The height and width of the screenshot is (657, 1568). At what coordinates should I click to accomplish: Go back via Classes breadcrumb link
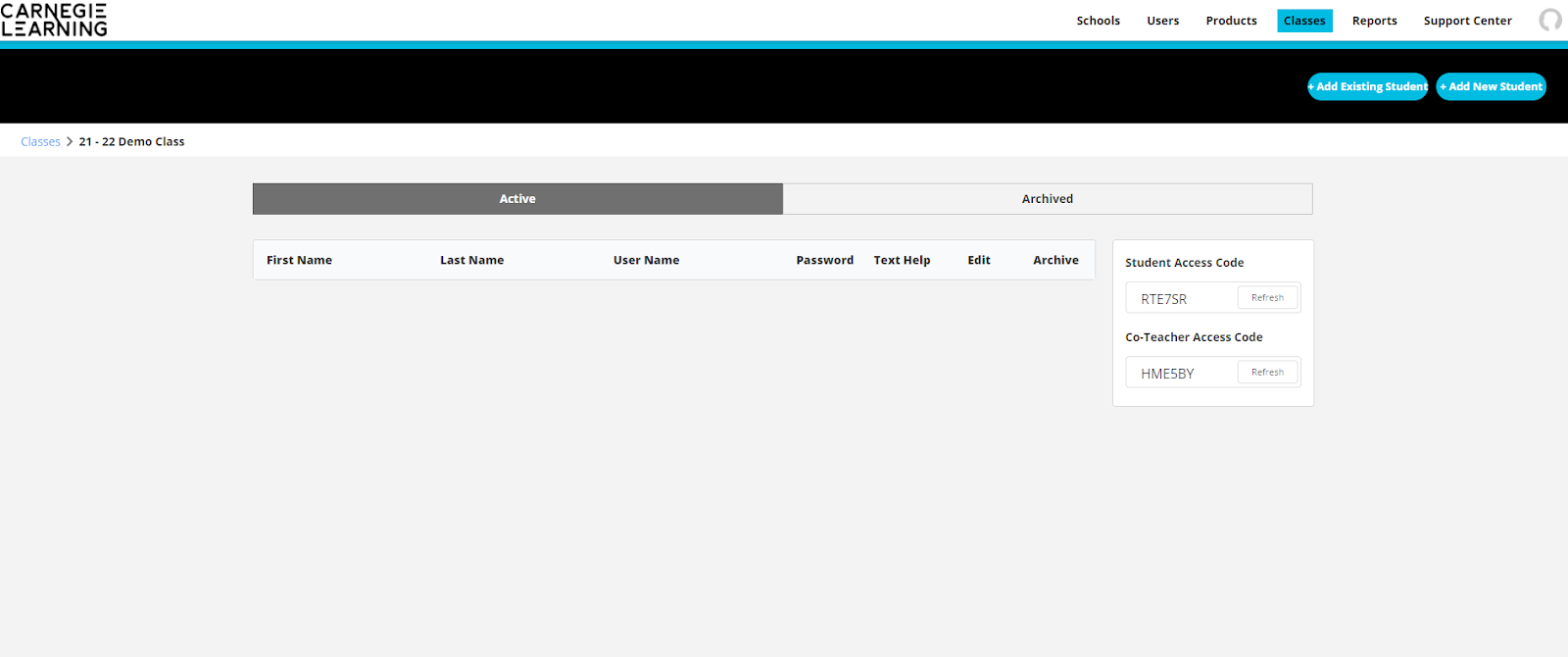coord(40,141)
